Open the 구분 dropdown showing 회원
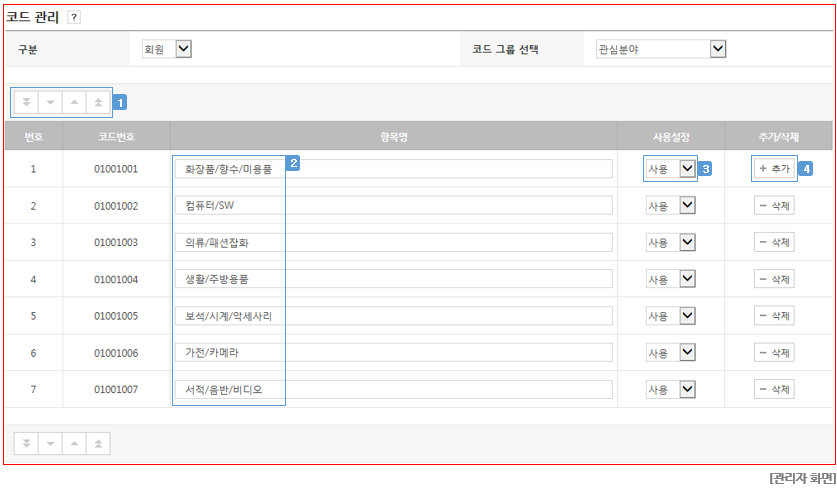This screenshot has height=489, width=837. [167, 49]
